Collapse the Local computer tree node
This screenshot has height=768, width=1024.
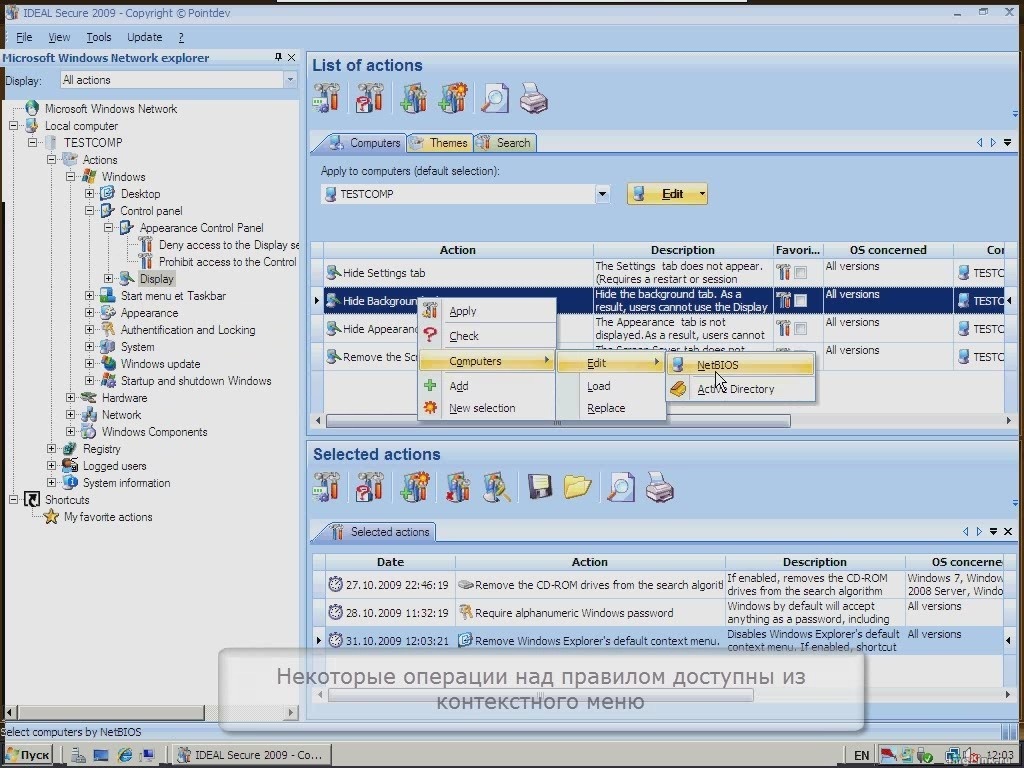(x=14, y=125)
